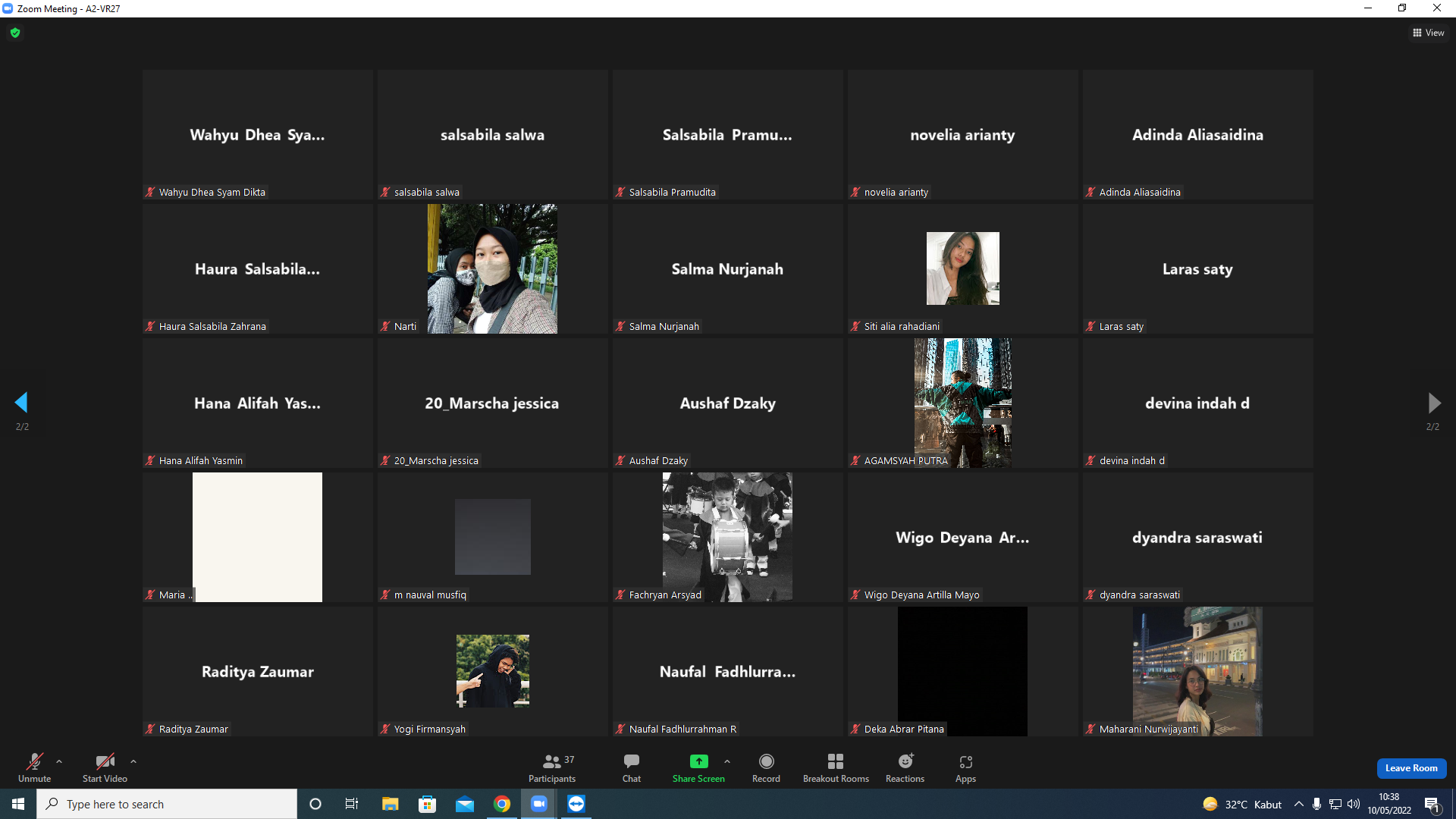Click the 'Raditya Zaumar' name label
Image resolution: width=1456 pixels, height=819 pixels.
193,730
